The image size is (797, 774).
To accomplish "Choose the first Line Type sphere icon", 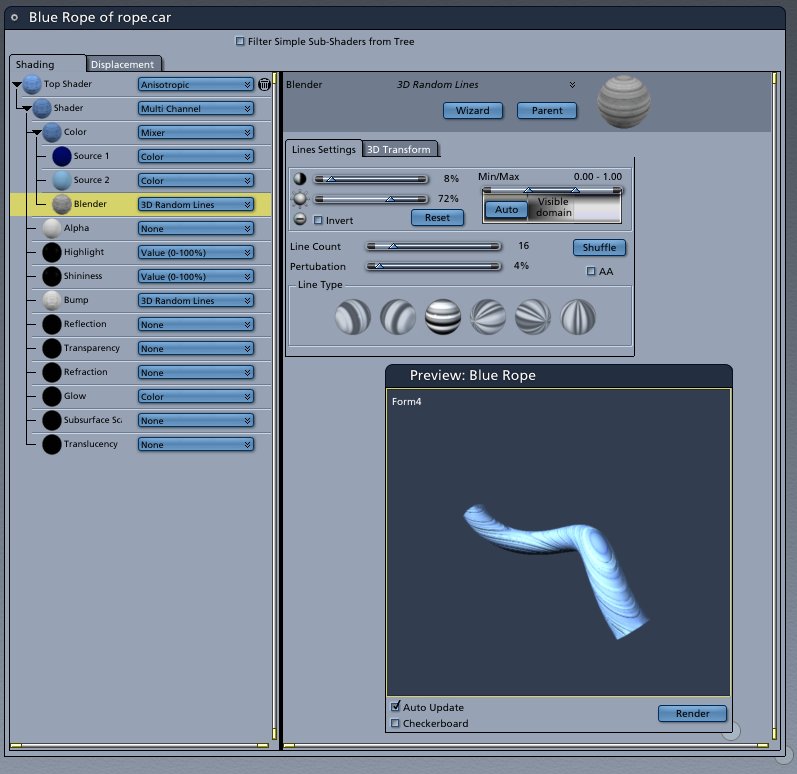I will click(x=351, y=317).
